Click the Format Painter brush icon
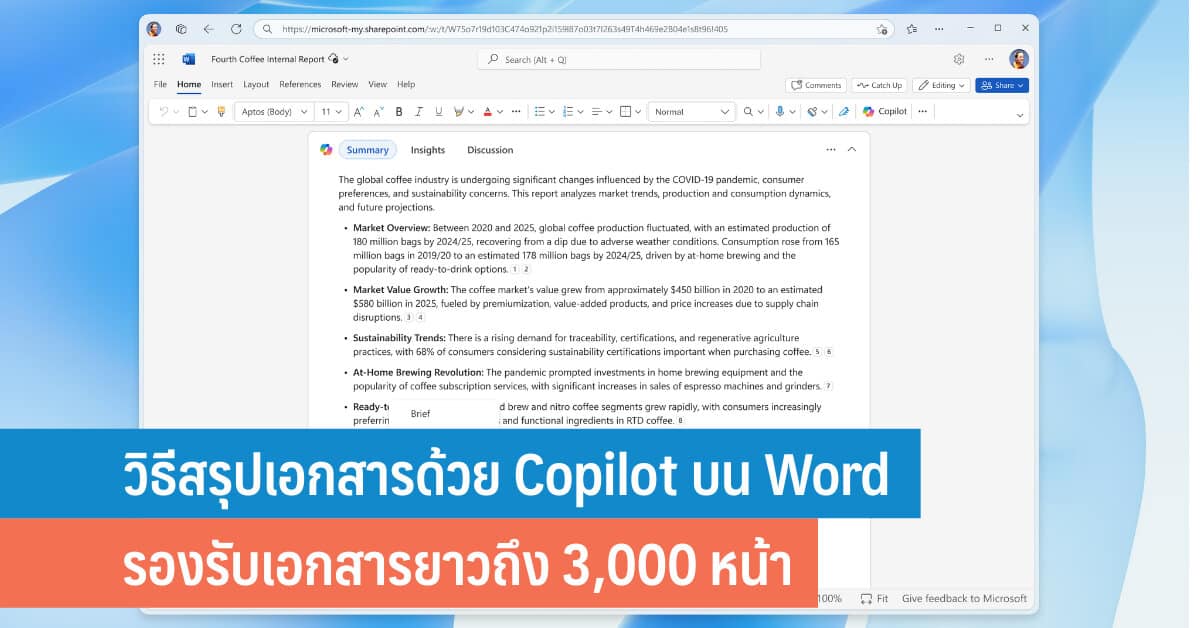 pyautogui.click(x=221, y=112)
